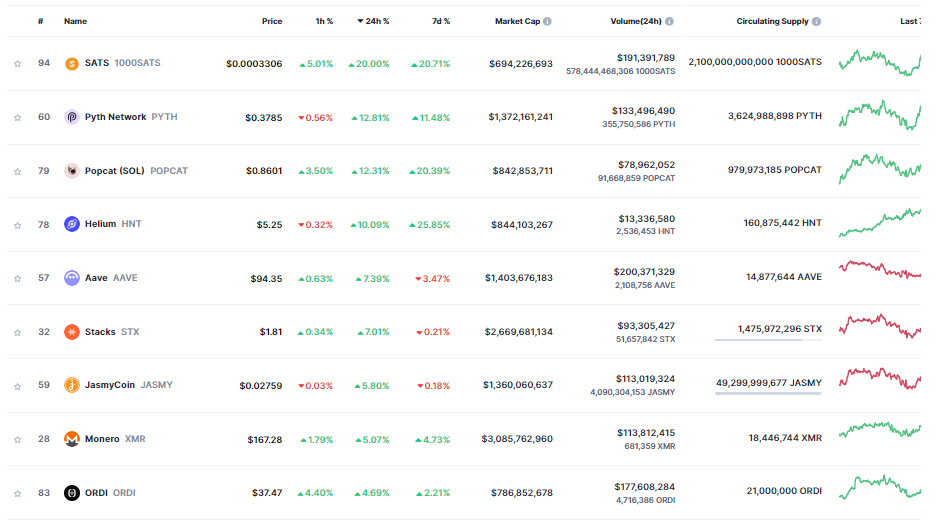Sort by 1h % column header
Image resolution: width=948 pixels, height=520 pixels.
pyautogui.click(x=324, y=21)
